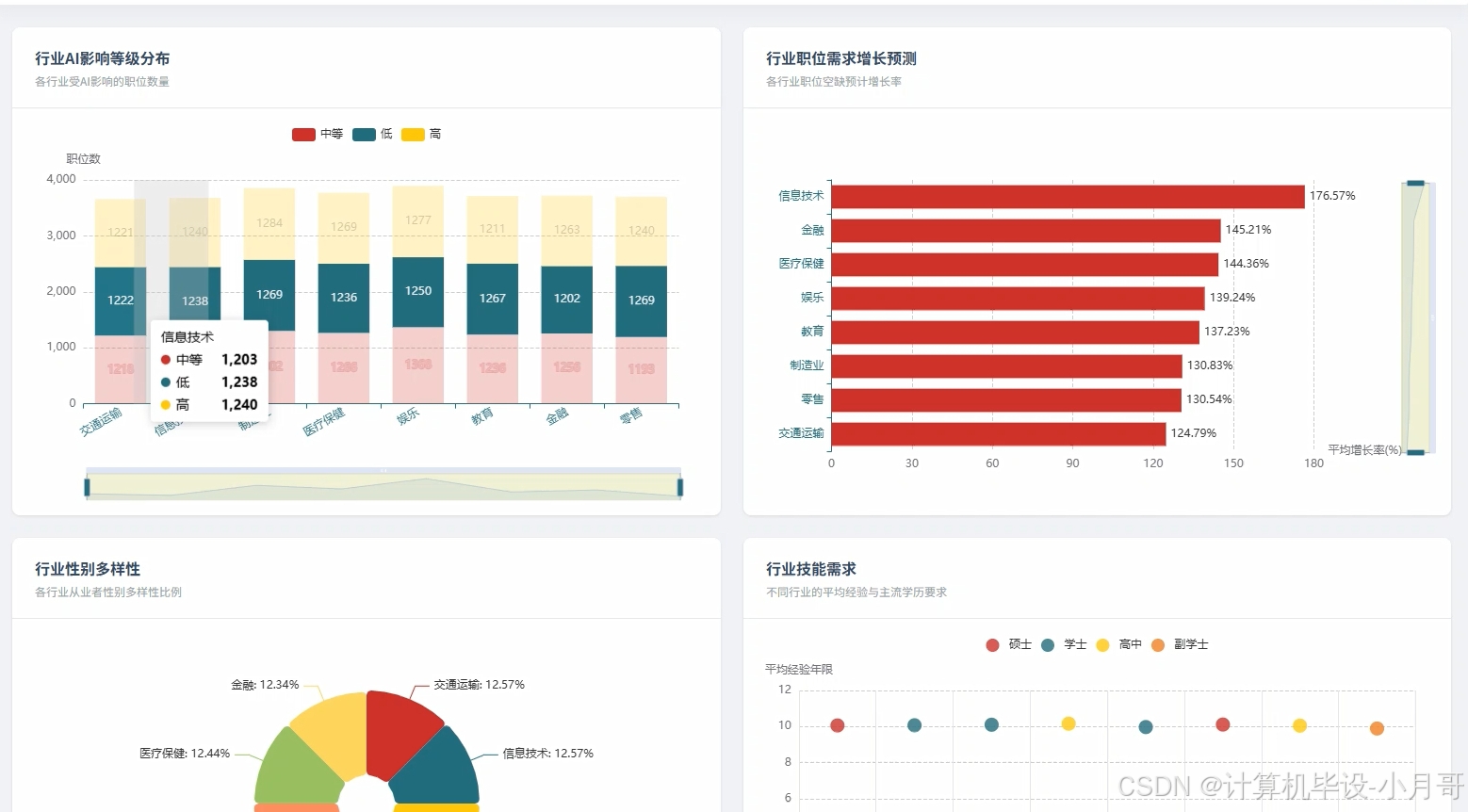Click the orange 副学士 scatter point
The width and height of the screenshot is (1468, 812).
coord(1377,728)
